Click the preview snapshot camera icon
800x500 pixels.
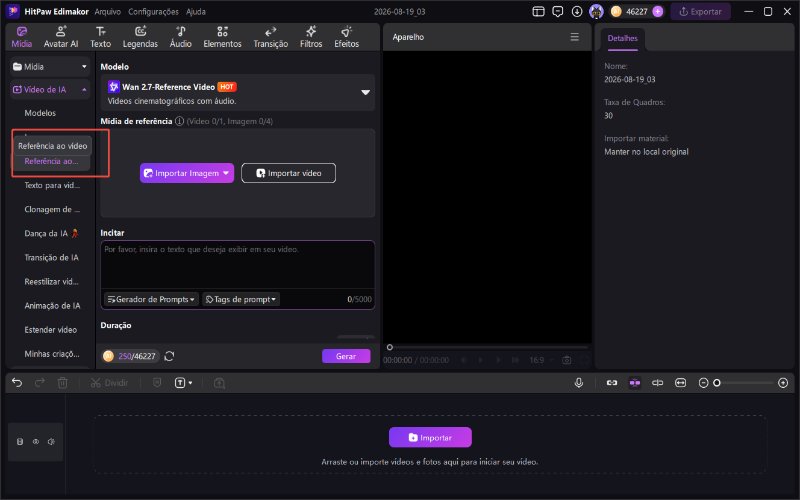tap(566, 360)
